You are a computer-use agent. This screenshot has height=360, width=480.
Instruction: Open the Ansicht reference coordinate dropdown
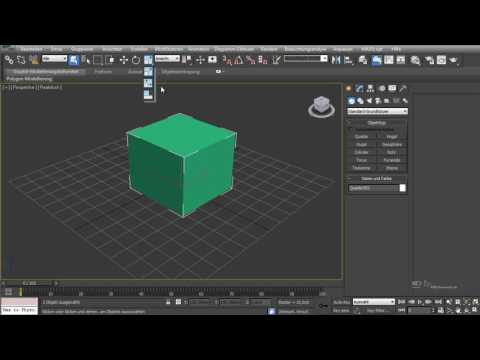pyautogui.click(x=167, y=59)
